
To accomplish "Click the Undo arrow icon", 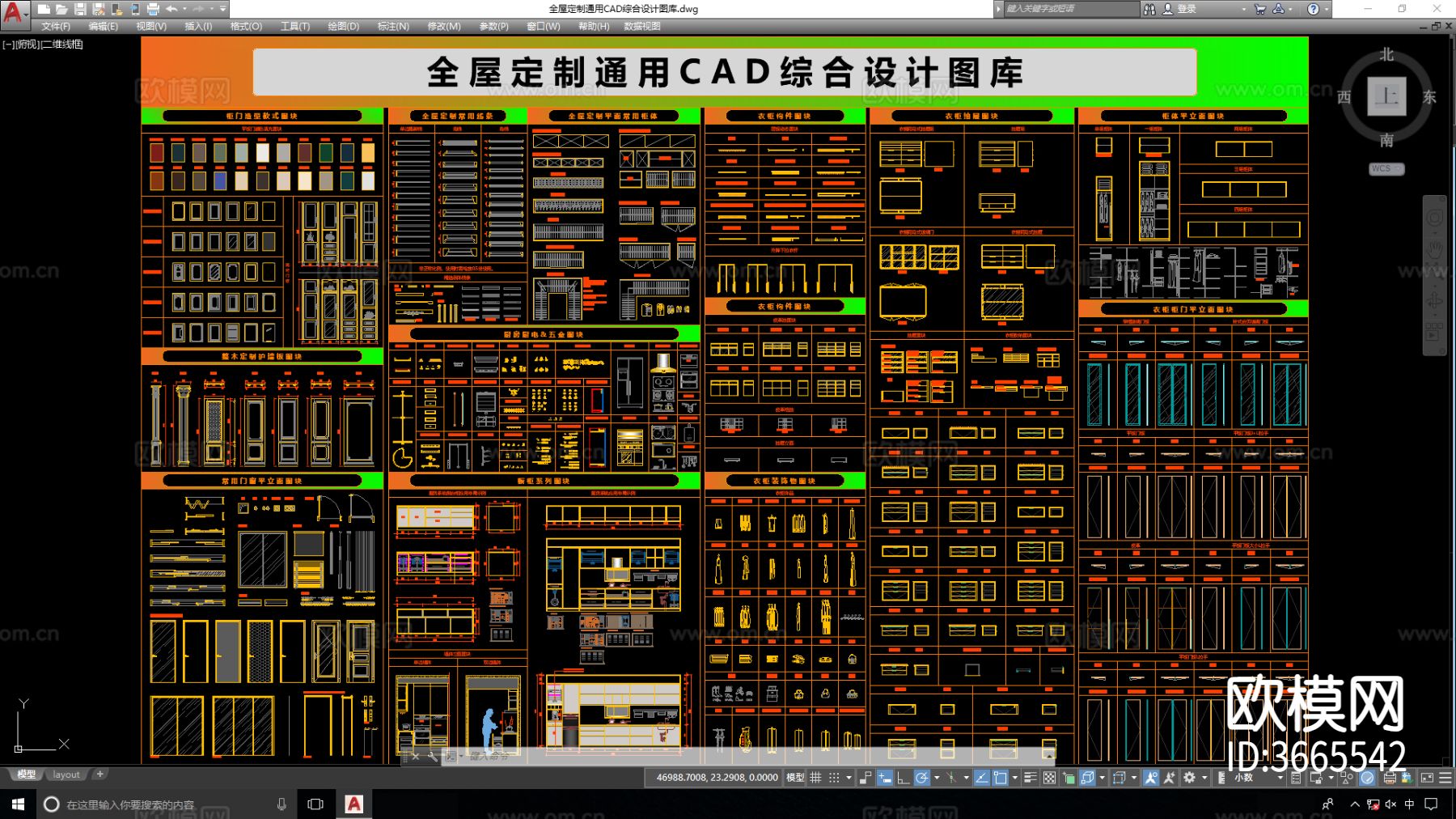I will pos(173,9).
